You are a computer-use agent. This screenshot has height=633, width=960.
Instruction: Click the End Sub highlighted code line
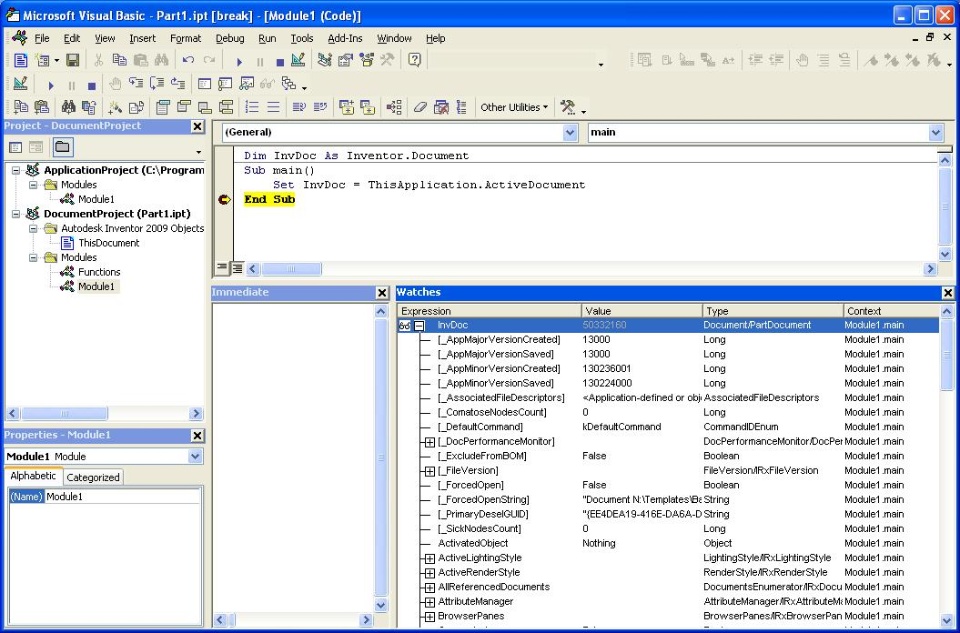[269, 200]
